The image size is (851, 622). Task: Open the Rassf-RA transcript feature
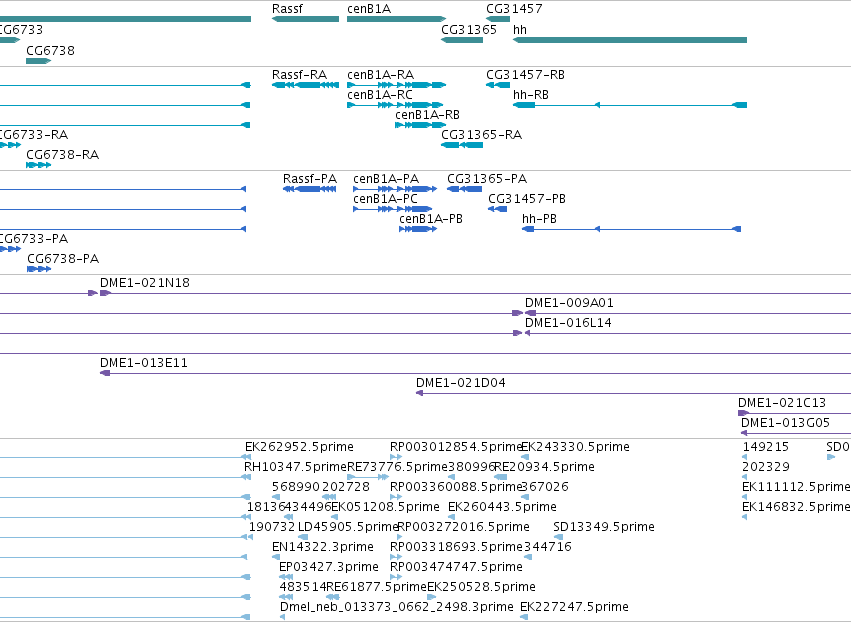[306, 85]
